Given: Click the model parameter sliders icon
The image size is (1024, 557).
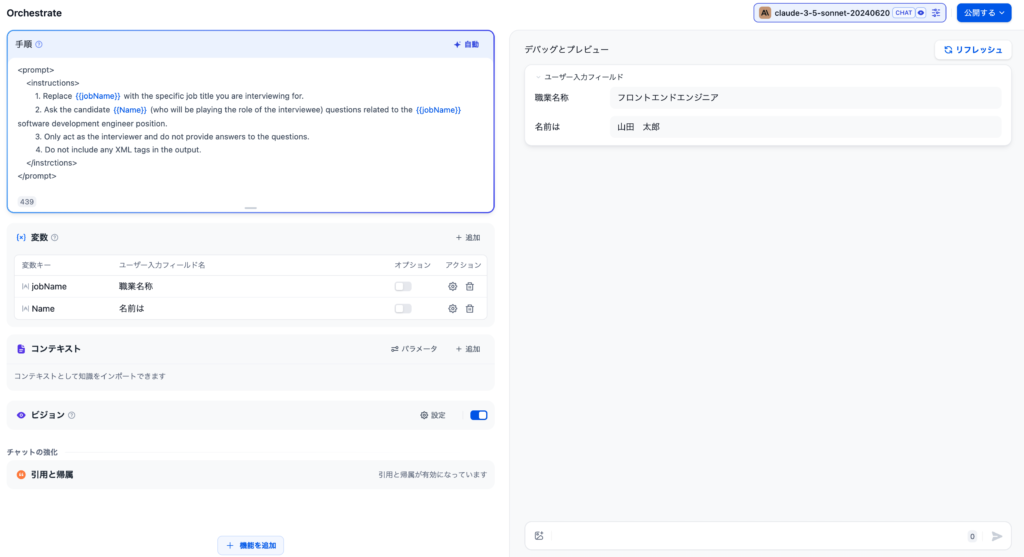Looking at the screenshot, I should point(936,13).
